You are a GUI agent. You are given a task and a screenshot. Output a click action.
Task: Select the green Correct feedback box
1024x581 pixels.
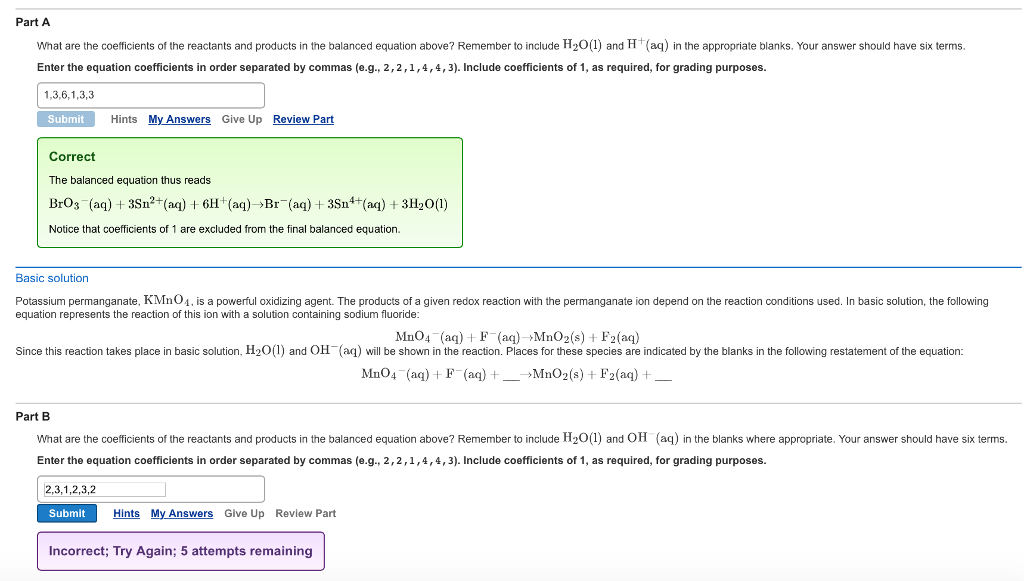point(248,192)
